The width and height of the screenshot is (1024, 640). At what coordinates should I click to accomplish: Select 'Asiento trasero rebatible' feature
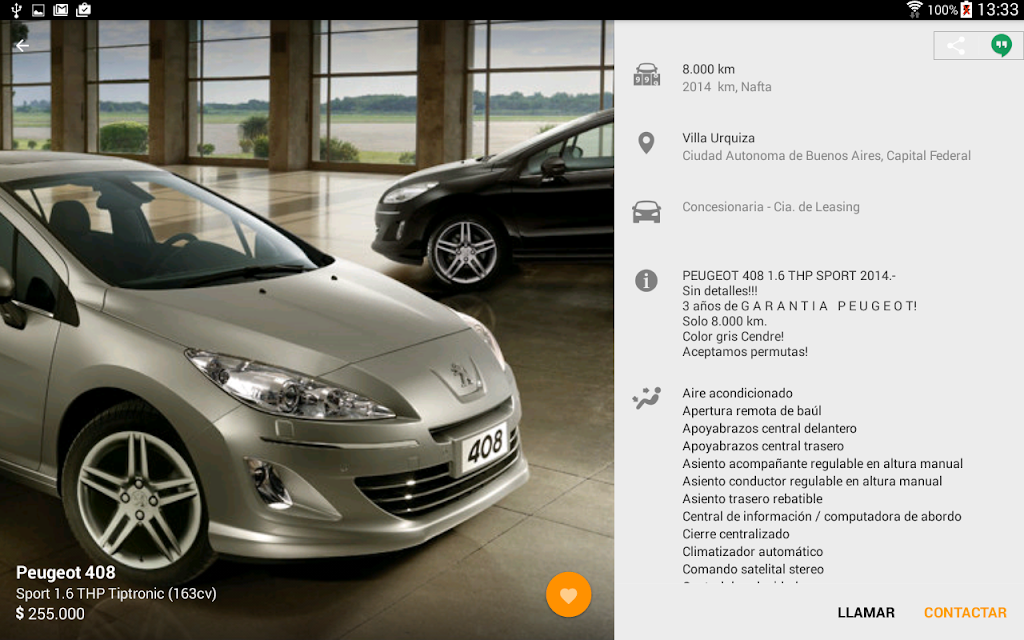point(752,499)
